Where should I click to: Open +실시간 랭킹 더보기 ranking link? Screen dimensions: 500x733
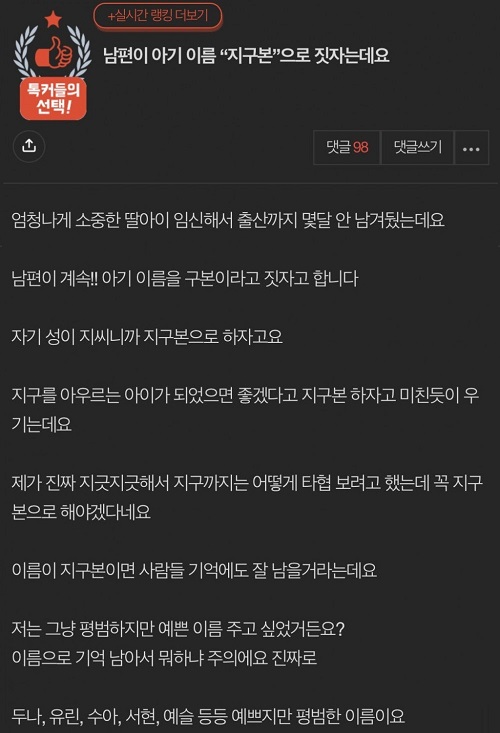point(158,15)
